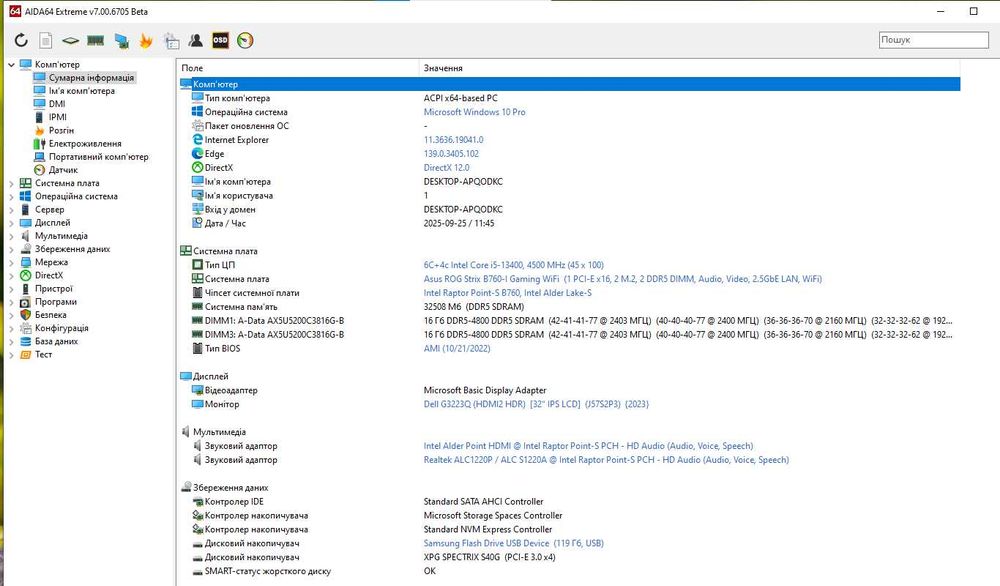
Task: Click the memory module toolbar icon
Action: (x=96, y=40)
